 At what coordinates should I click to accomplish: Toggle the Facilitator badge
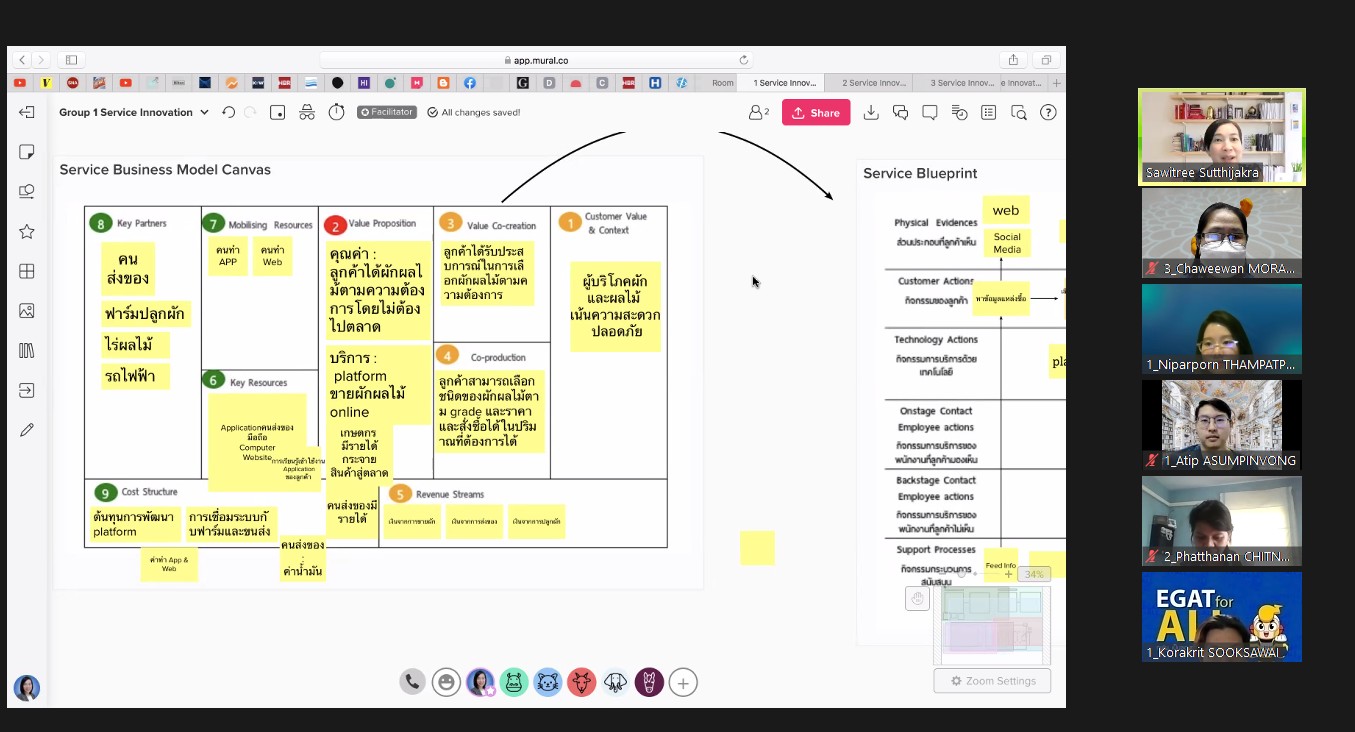click(386, 113)
